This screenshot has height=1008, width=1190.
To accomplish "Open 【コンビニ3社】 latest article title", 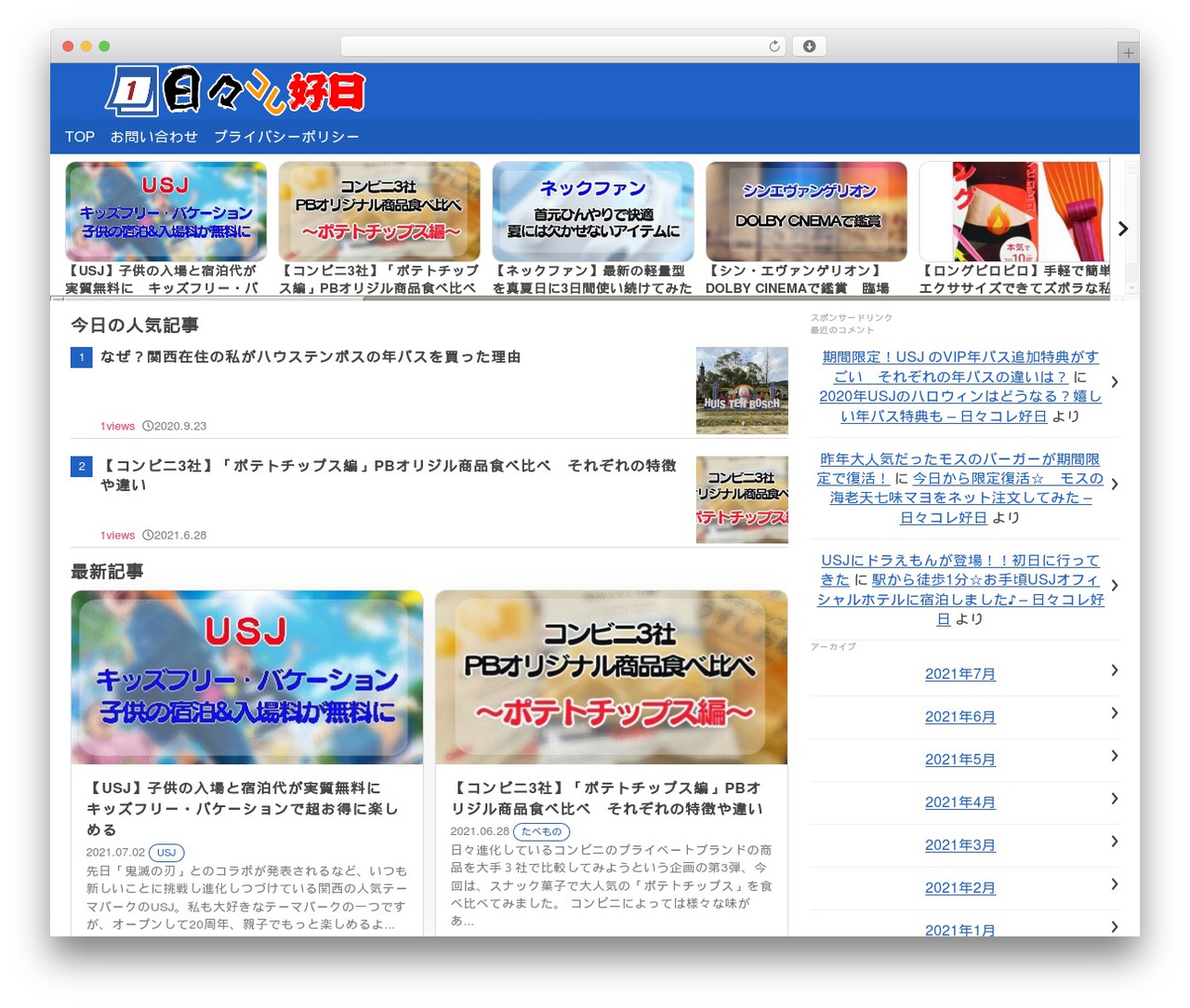I will 606,798.
